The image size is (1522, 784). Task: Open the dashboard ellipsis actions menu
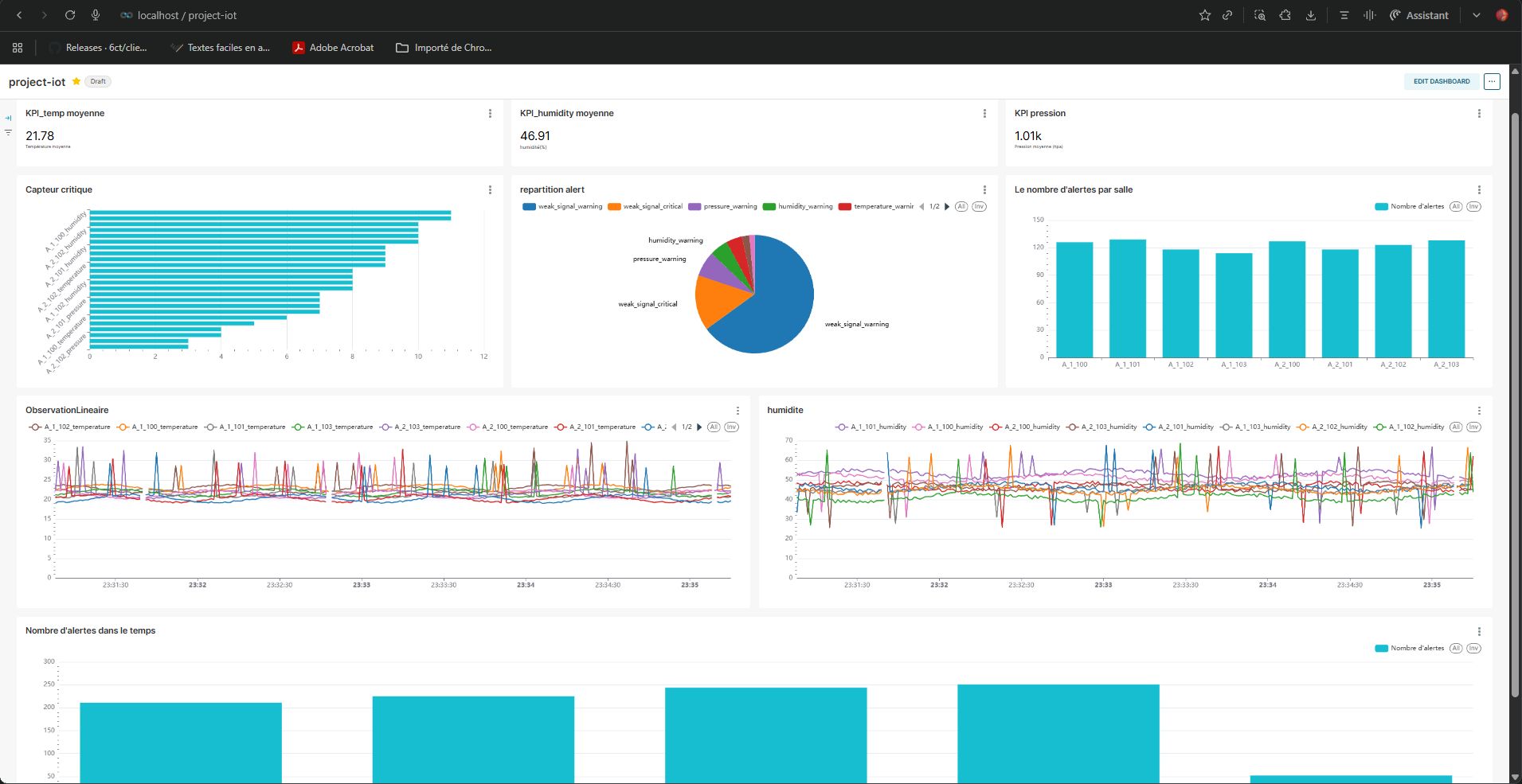coord(1492,81)
